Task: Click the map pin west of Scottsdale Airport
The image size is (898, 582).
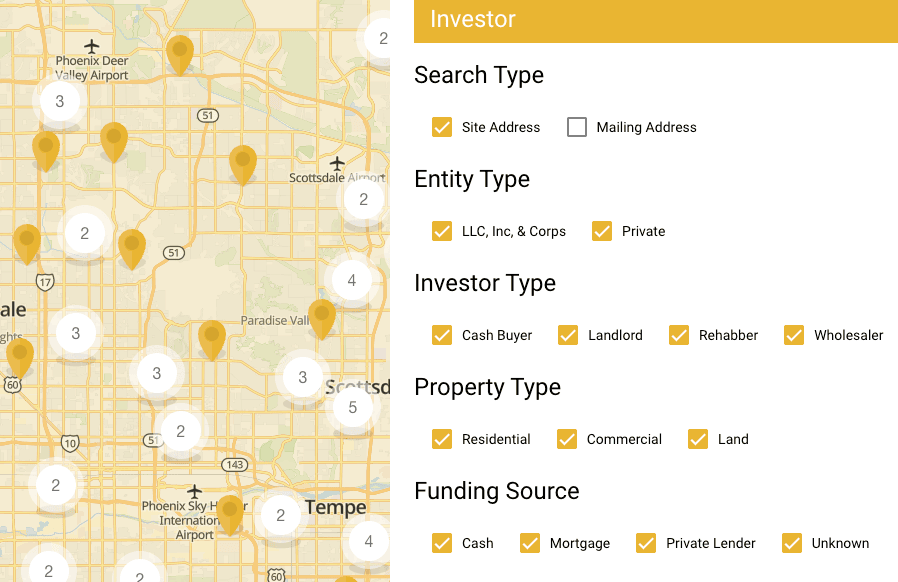Action: (x=243, y=162)
